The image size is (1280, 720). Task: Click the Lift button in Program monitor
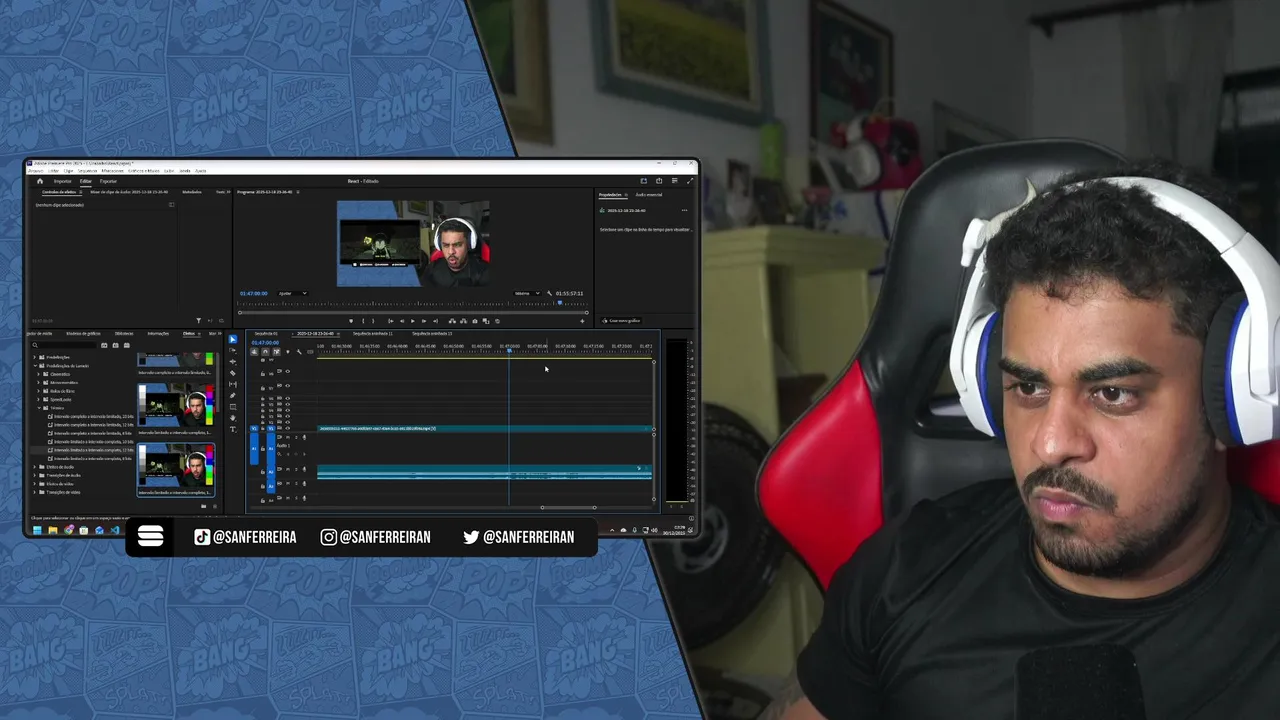452,321
